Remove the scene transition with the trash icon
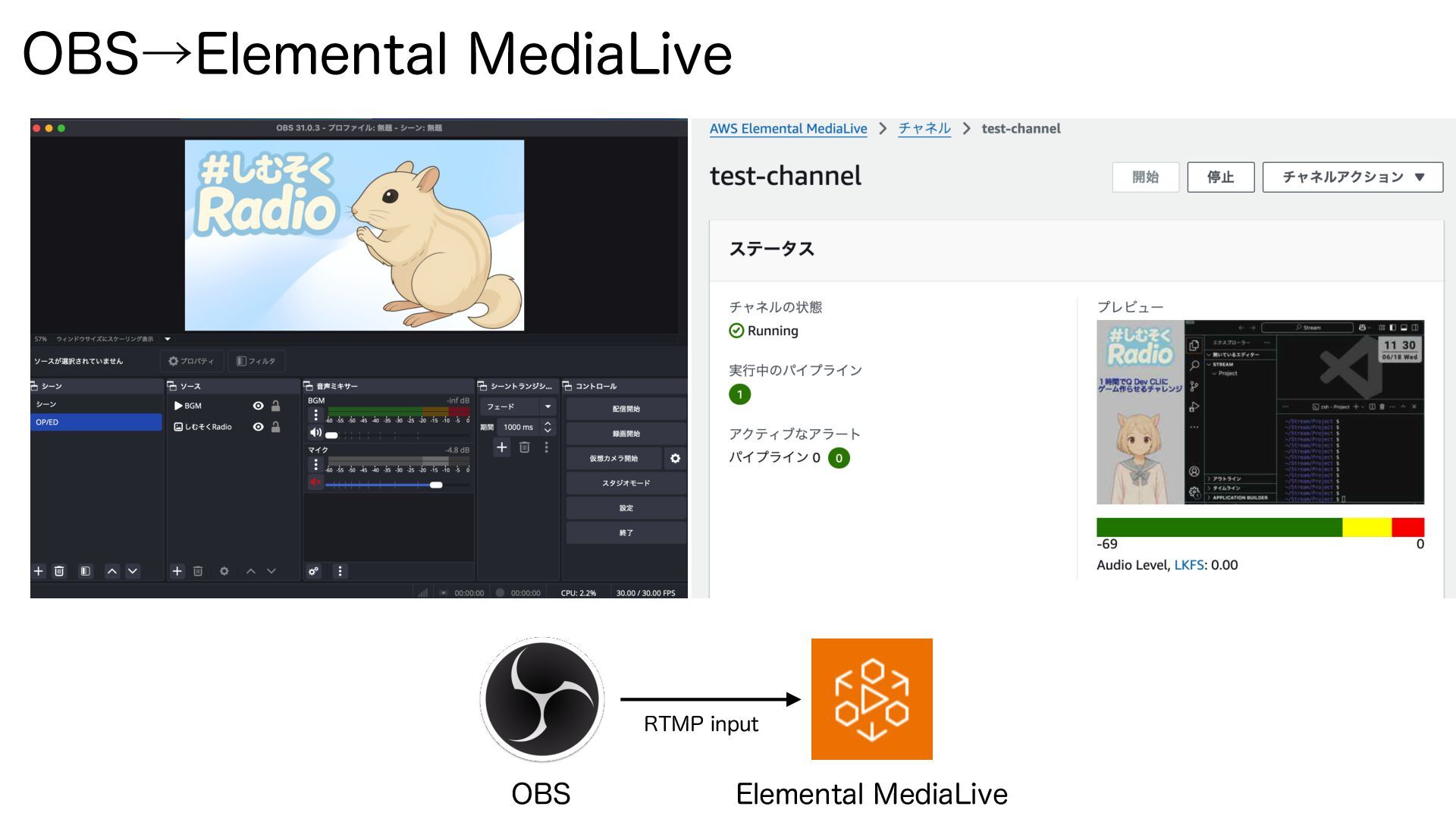This screenshot has height=819, width=1456. click(x=524, y=447)
